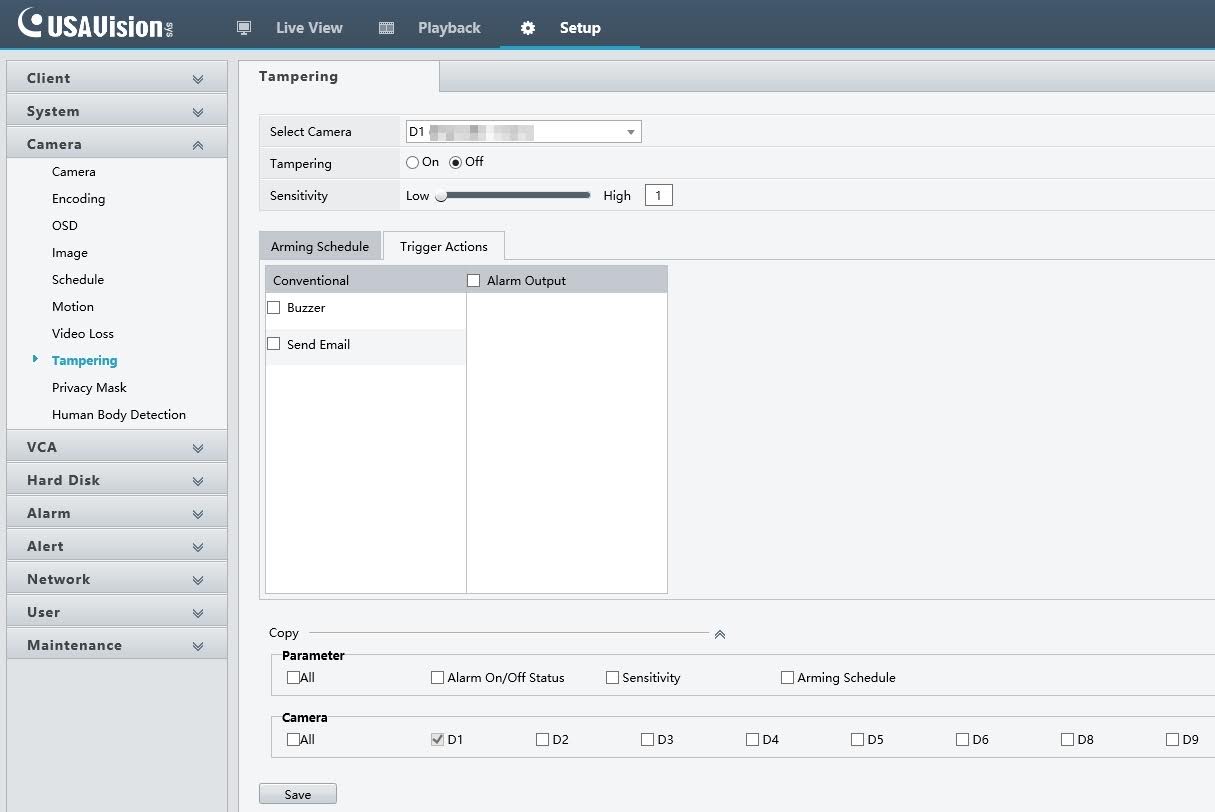Check the D3 camera checkbox

pyautogui.click(x=647, y=740)
